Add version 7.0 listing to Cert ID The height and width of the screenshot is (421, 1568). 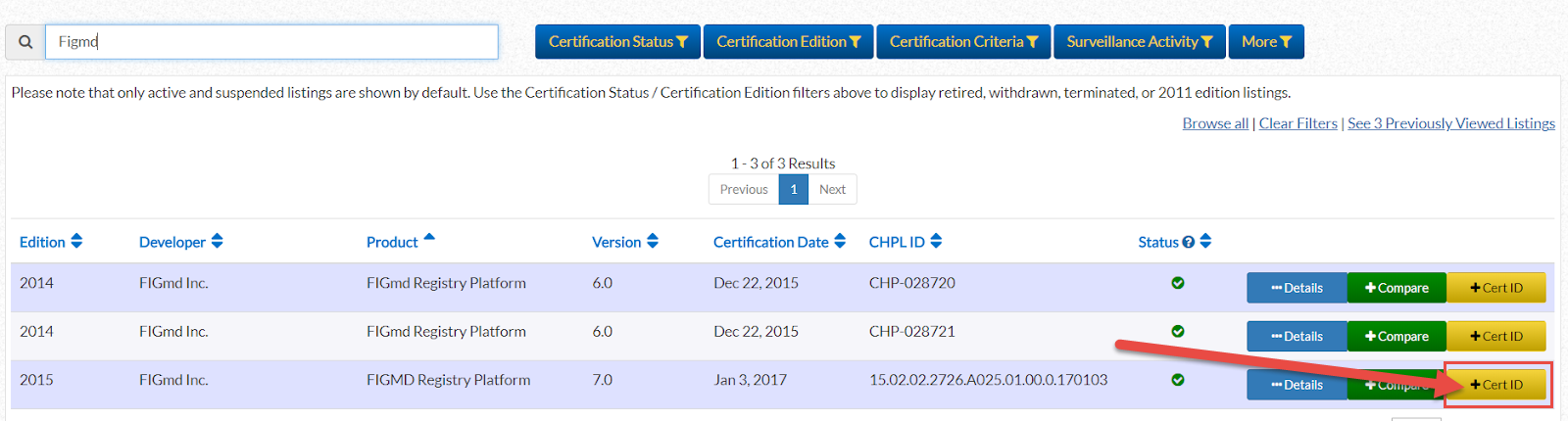click(x=1496, y=385)
